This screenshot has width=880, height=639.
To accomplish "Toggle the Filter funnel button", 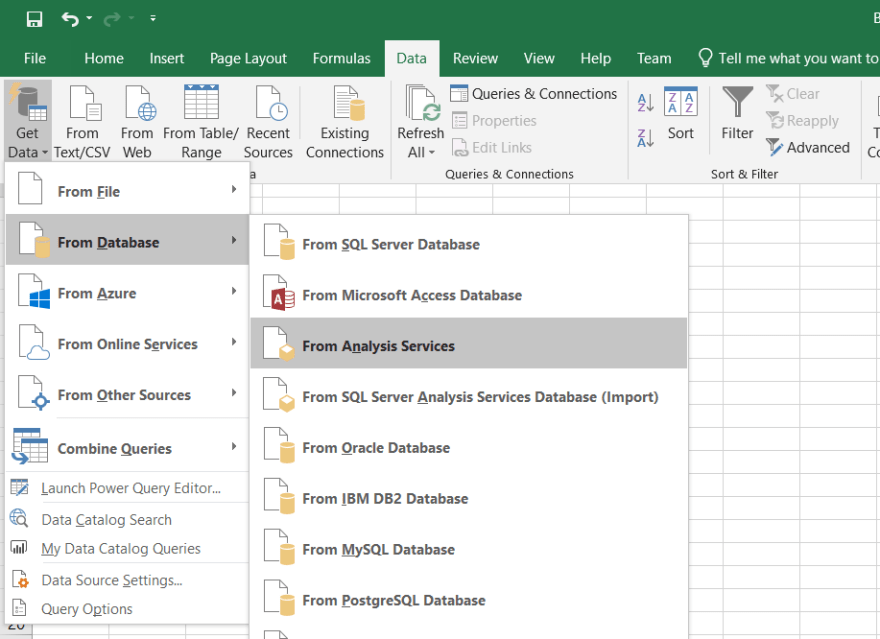I will pos(737,114).
